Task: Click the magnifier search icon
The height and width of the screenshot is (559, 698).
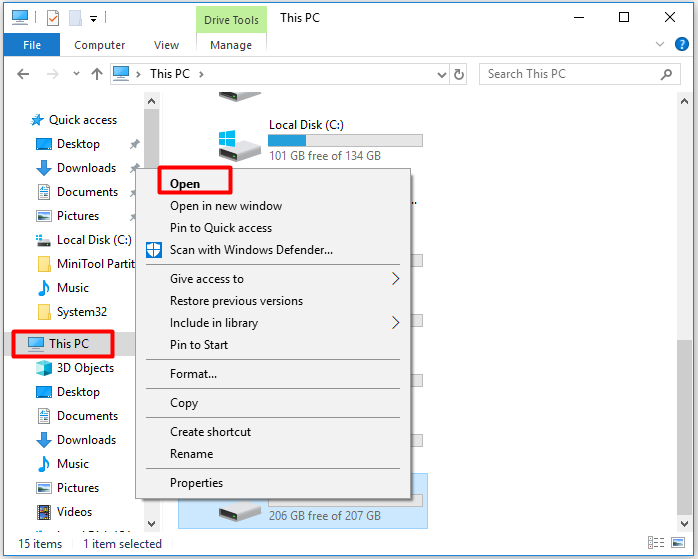Action: 666,74
